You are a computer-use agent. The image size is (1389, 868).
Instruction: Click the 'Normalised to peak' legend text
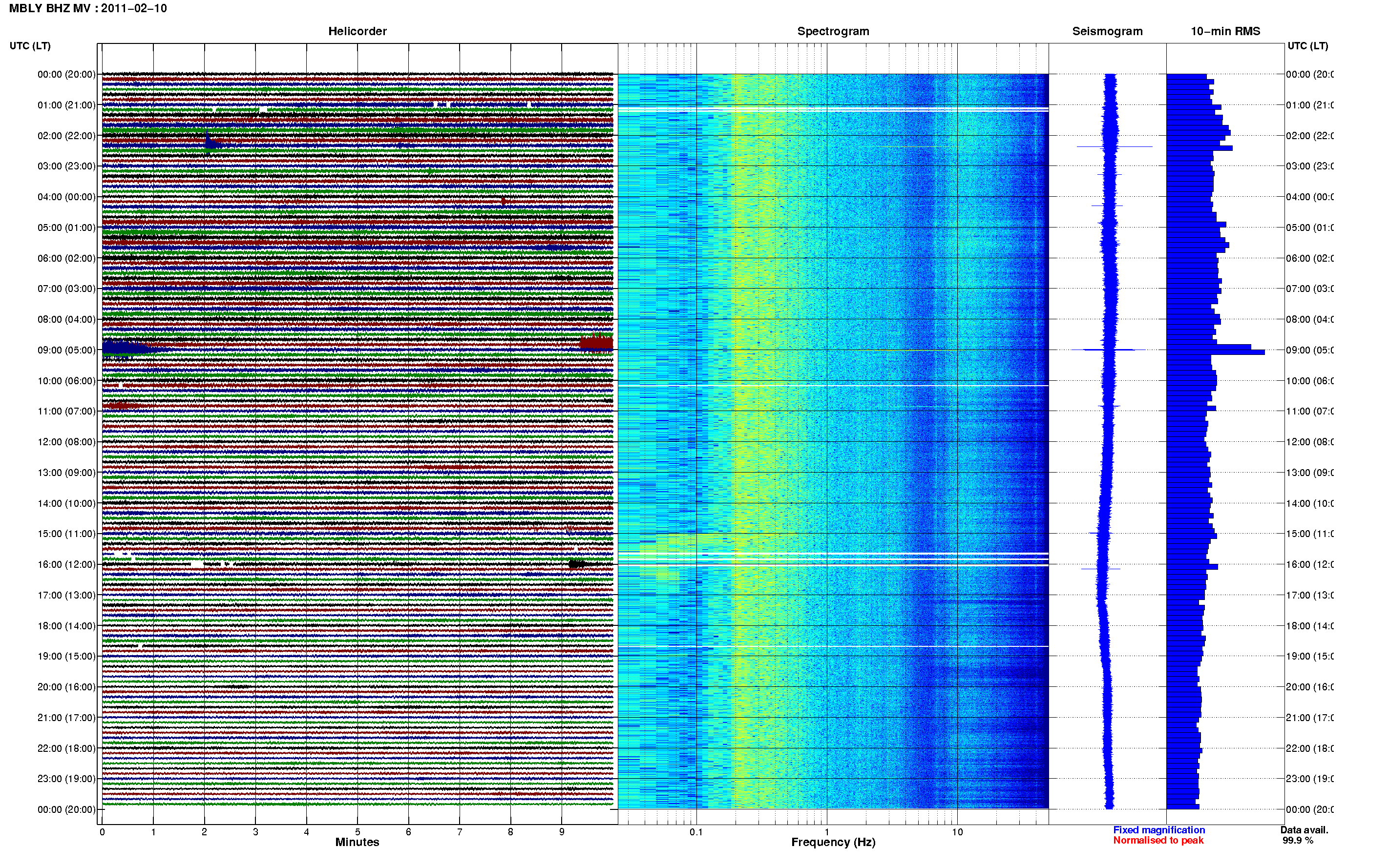(x=1158, y=841)
